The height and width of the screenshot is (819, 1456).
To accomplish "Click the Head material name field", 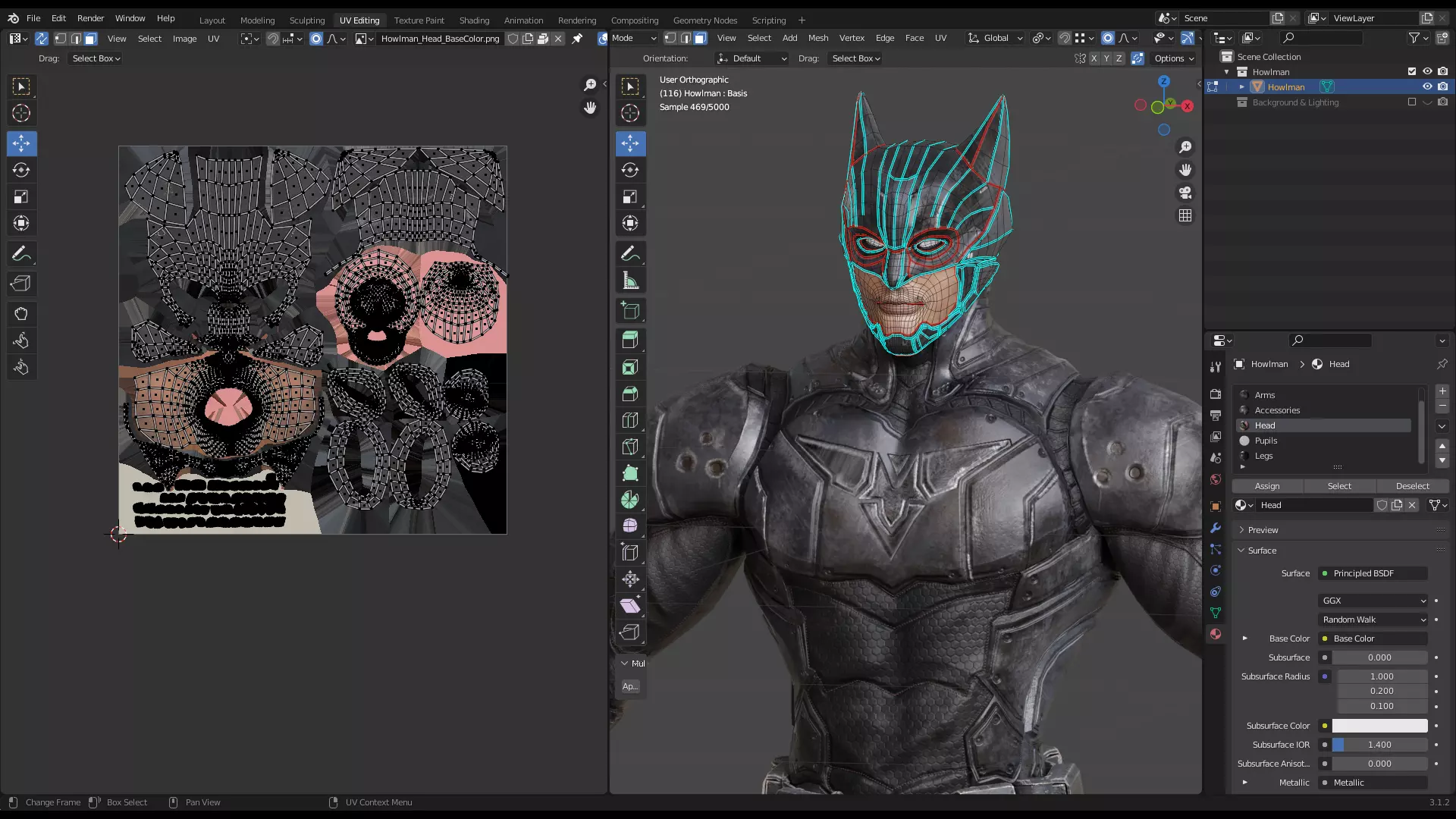I will point(1315,505).
